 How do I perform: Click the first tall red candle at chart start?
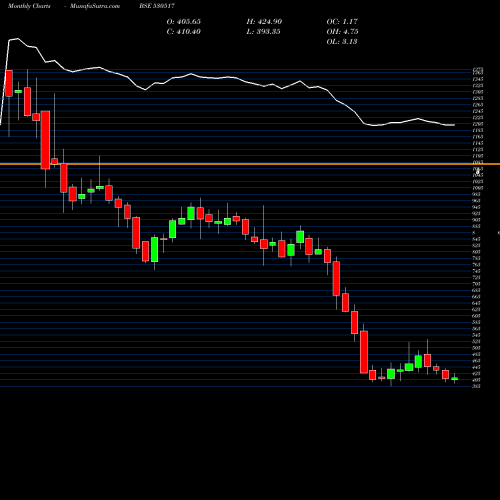pyautogui.click(x=9, y=83)
